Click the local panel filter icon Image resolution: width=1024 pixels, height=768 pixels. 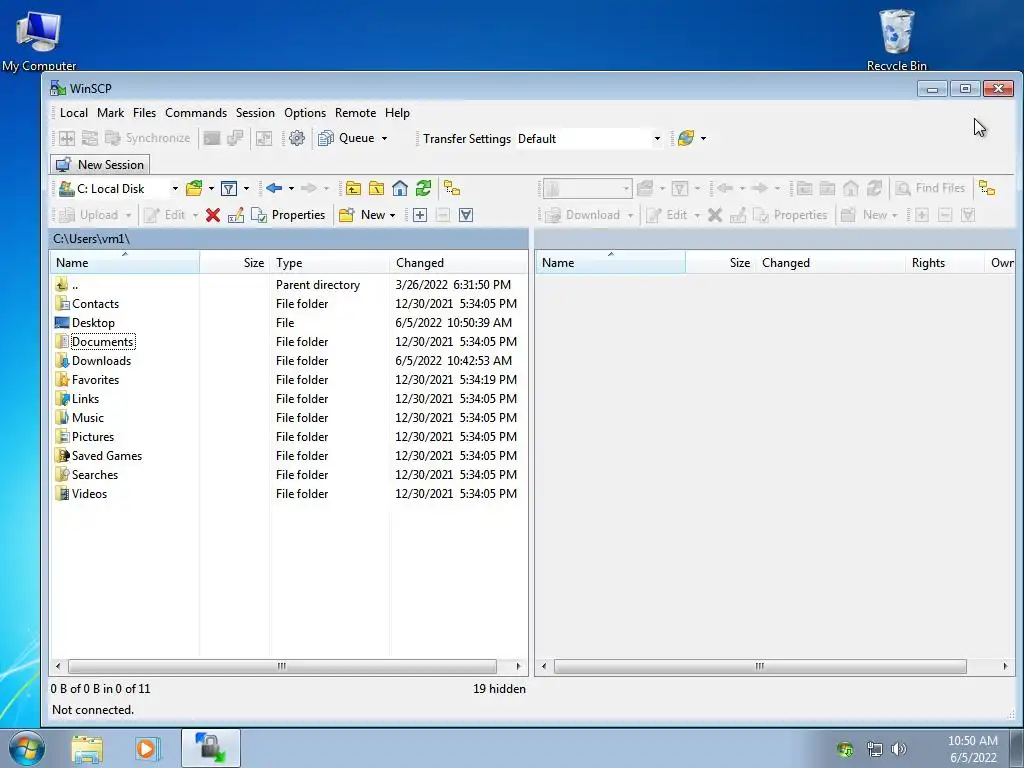(229, 189)
